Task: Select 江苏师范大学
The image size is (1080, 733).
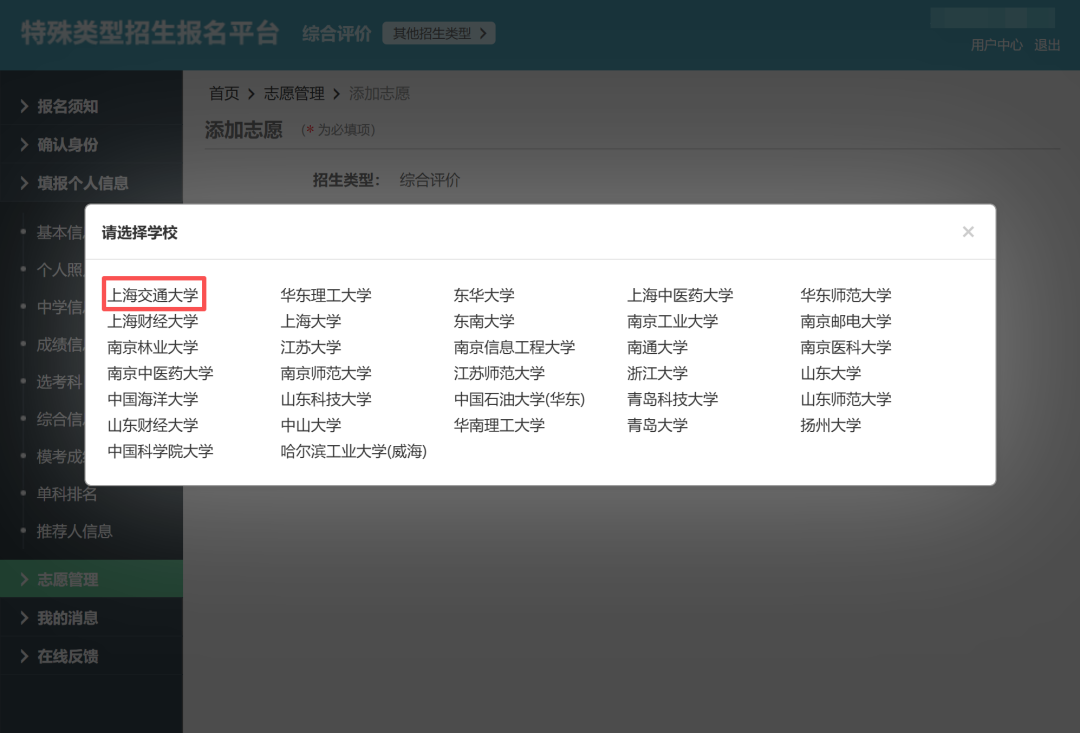Action: [x=499, y=373]
